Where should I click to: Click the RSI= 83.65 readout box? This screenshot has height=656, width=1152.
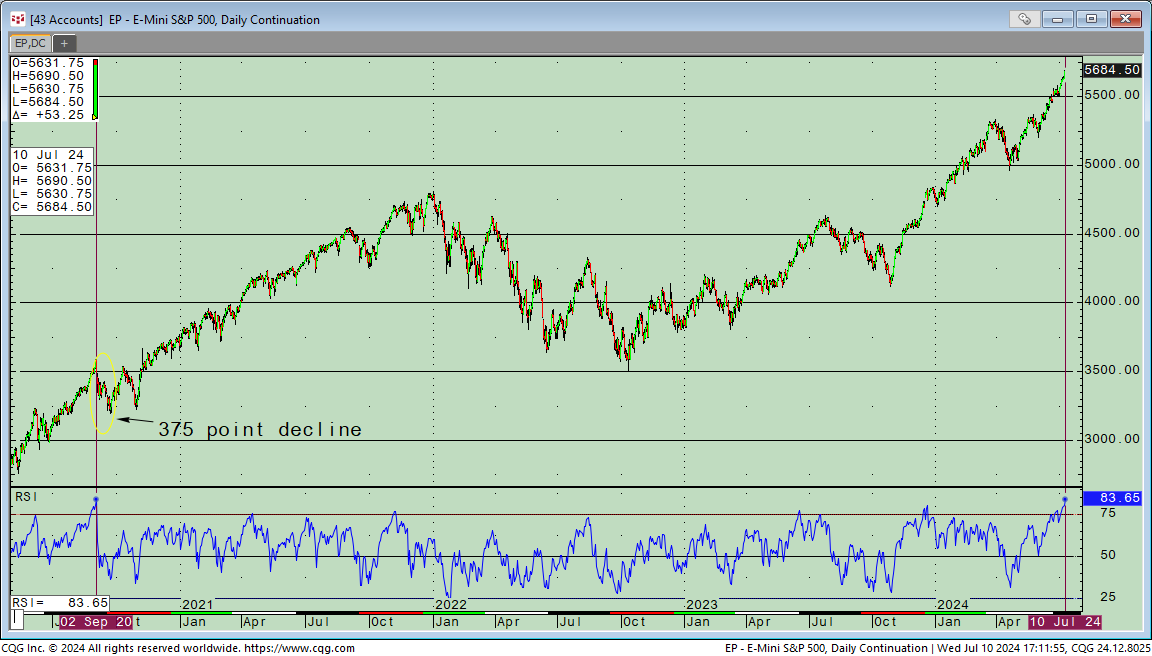(60, 603)
